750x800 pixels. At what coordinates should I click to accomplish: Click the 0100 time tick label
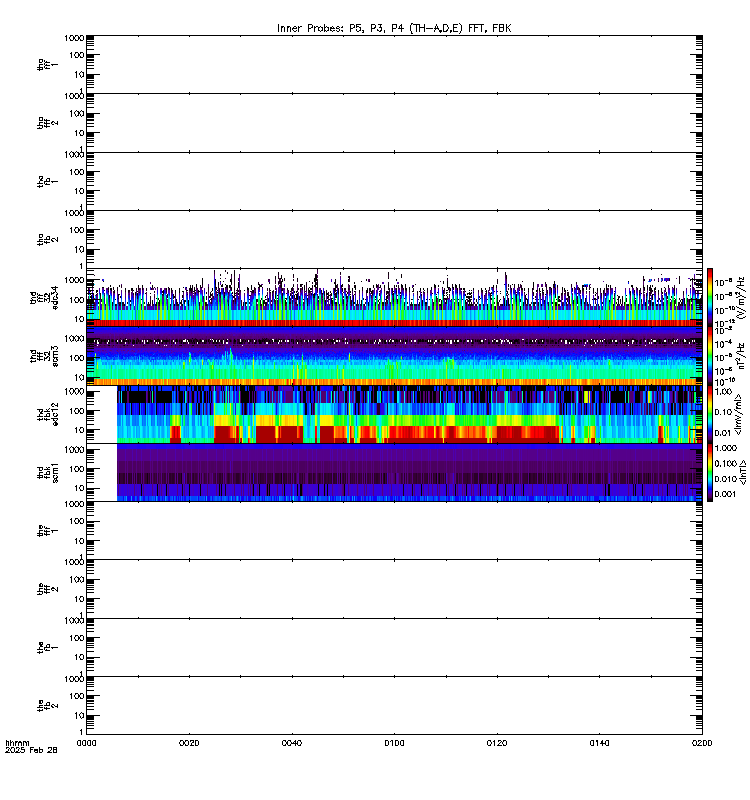click(x=394, y=743)
